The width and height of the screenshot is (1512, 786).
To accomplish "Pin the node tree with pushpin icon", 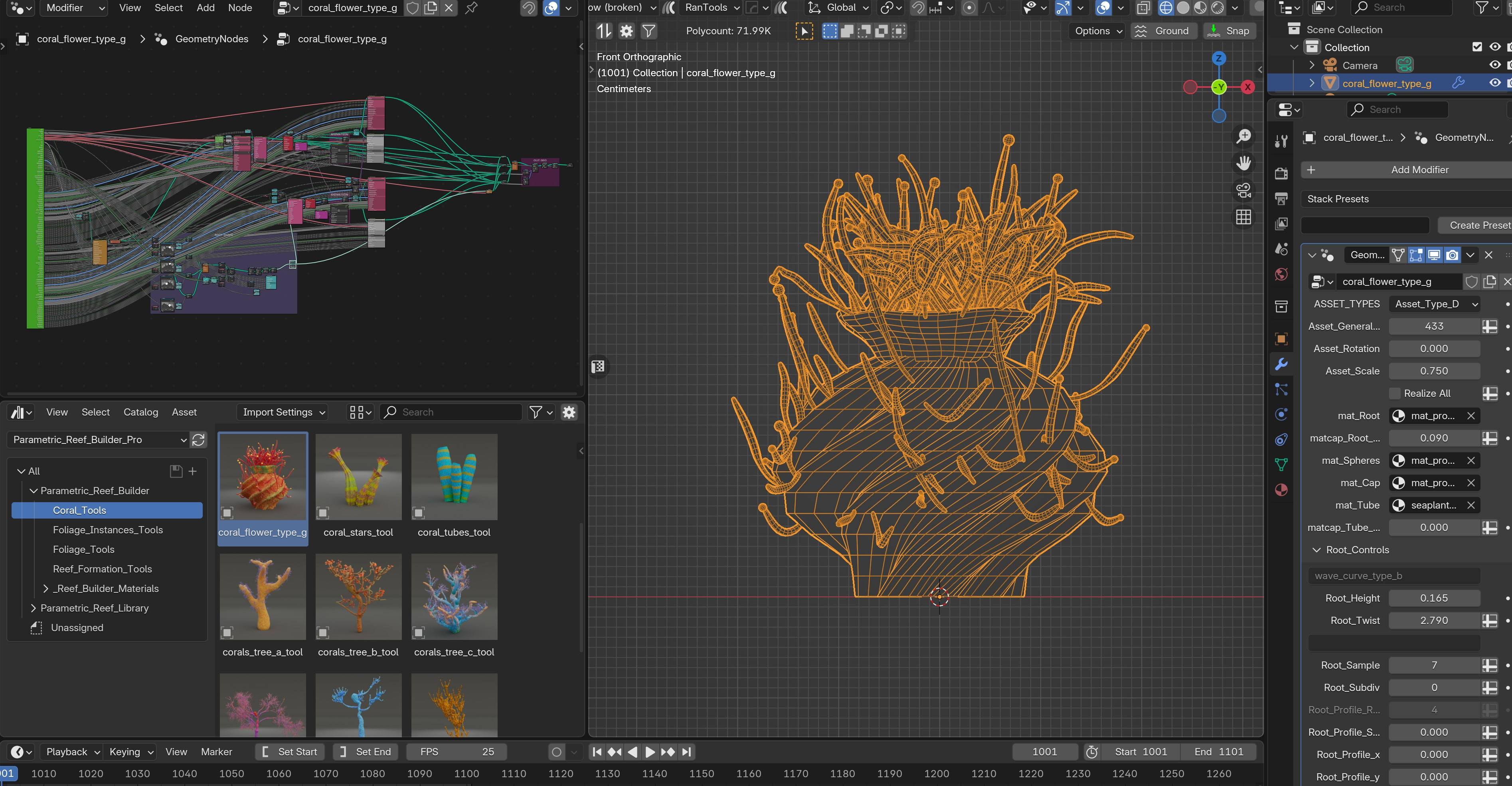I will (x=471, y=8).
